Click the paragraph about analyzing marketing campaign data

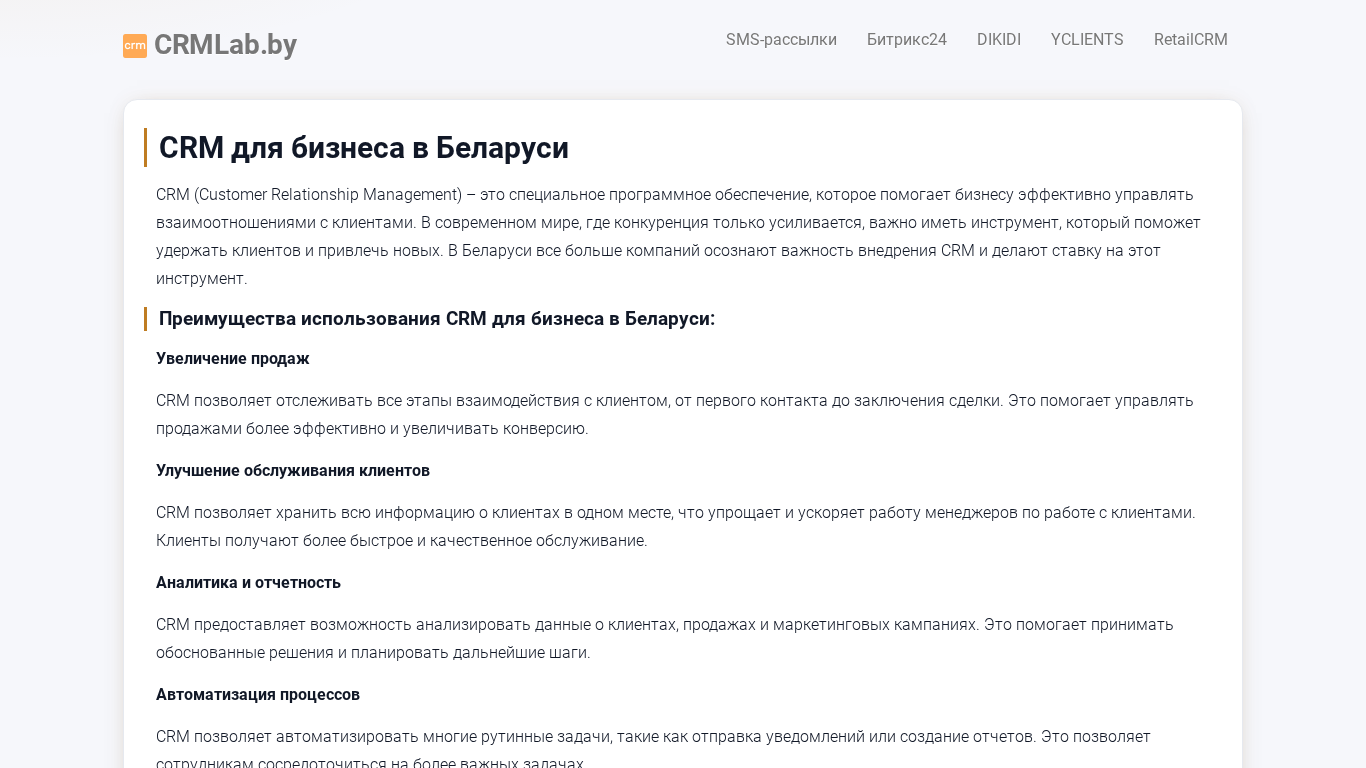665,638
